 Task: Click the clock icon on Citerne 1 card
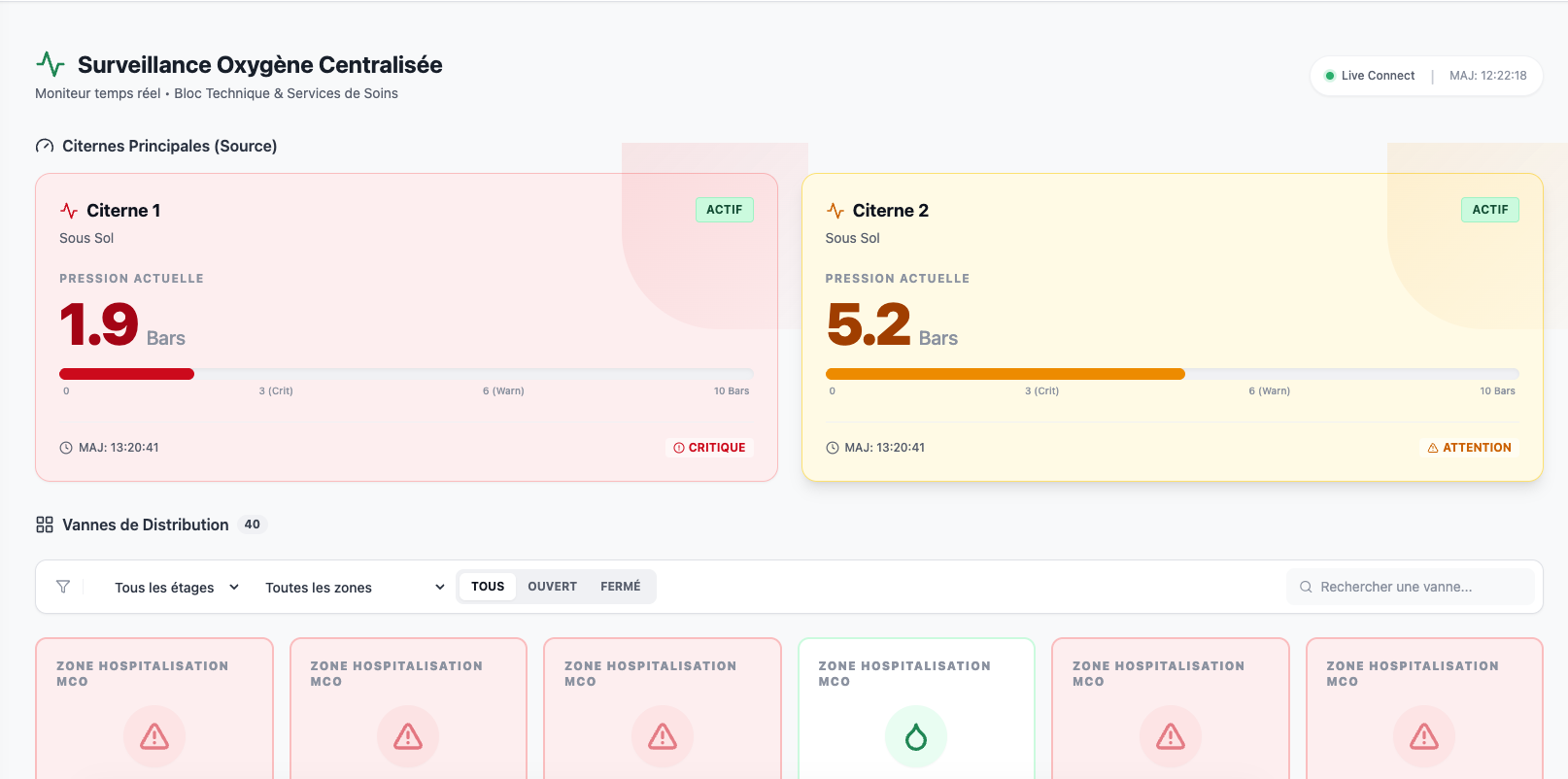pyautogui.click(x=66, y=448)
